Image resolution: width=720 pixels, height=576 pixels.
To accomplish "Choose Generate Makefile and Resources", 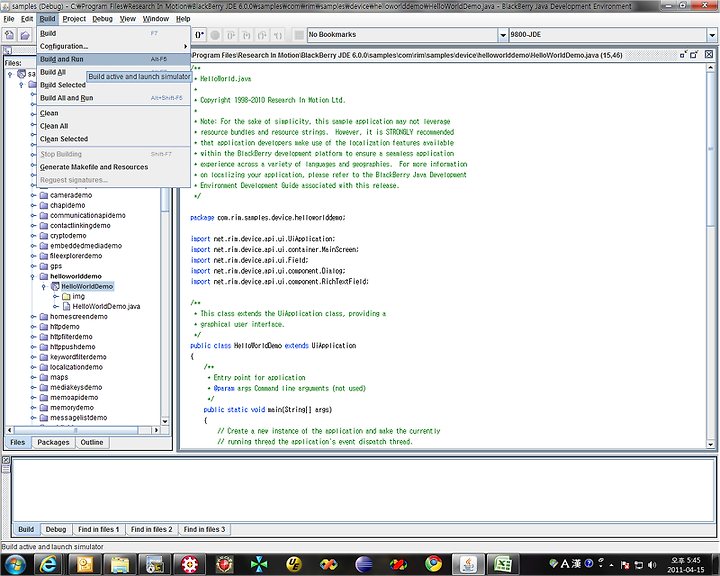I will pos(113,167).
